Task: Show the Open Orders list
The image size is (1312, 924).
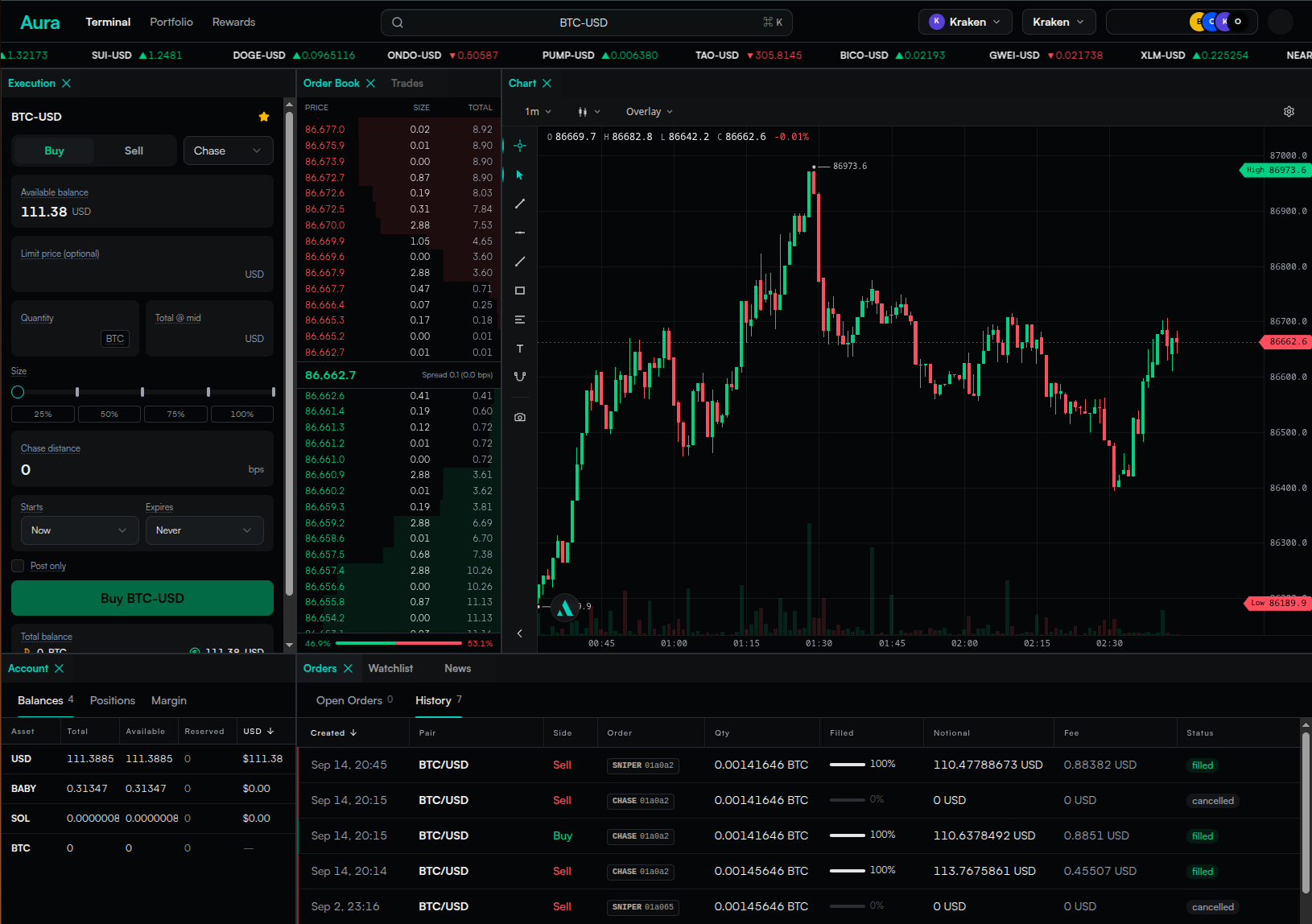Action: tap(355, 700)
